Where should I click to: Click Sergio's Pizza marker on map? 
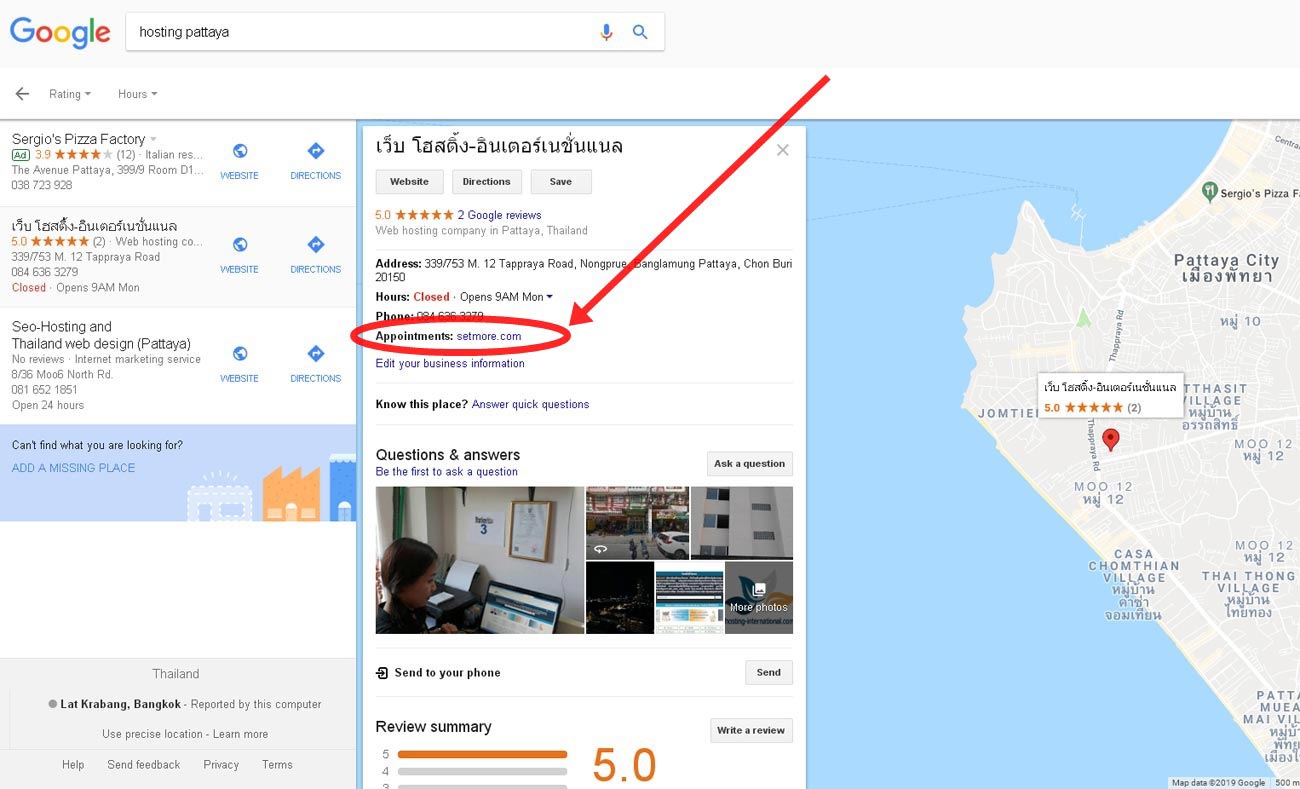pos(1210,190)
